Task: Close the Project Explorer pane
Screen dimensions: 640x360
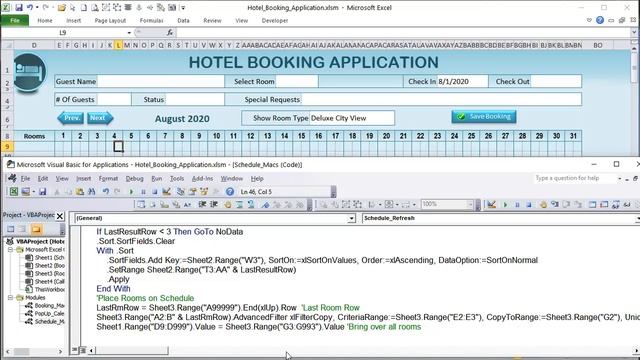Action: (60, 216)
